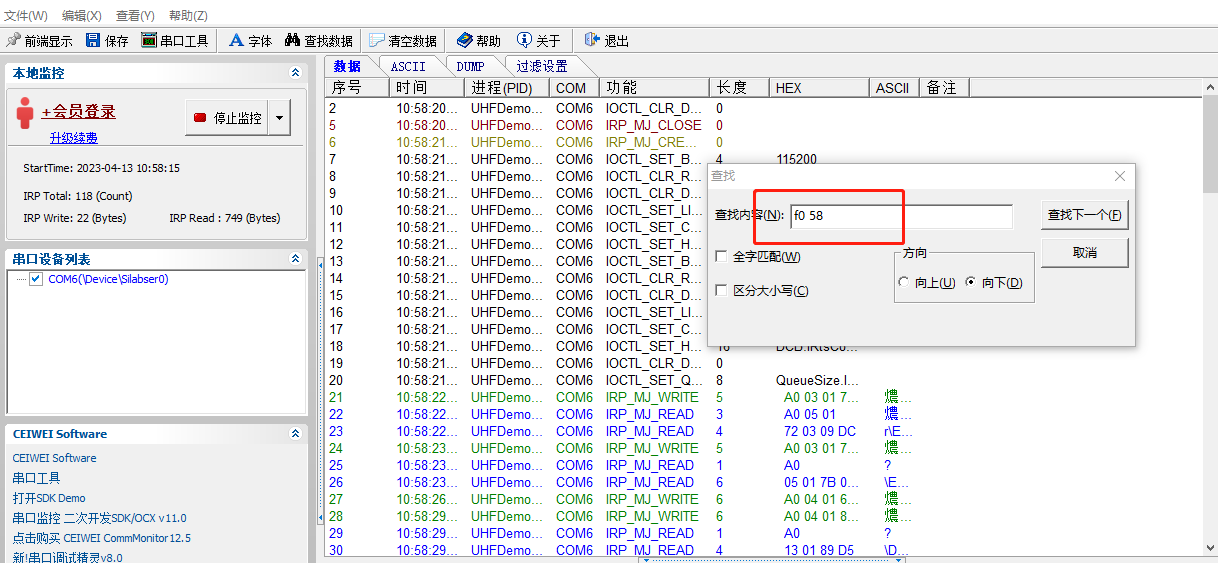Select row 23 with HEX 72 03 09 DC
The image size is (1218, 563).
point(765,431)
